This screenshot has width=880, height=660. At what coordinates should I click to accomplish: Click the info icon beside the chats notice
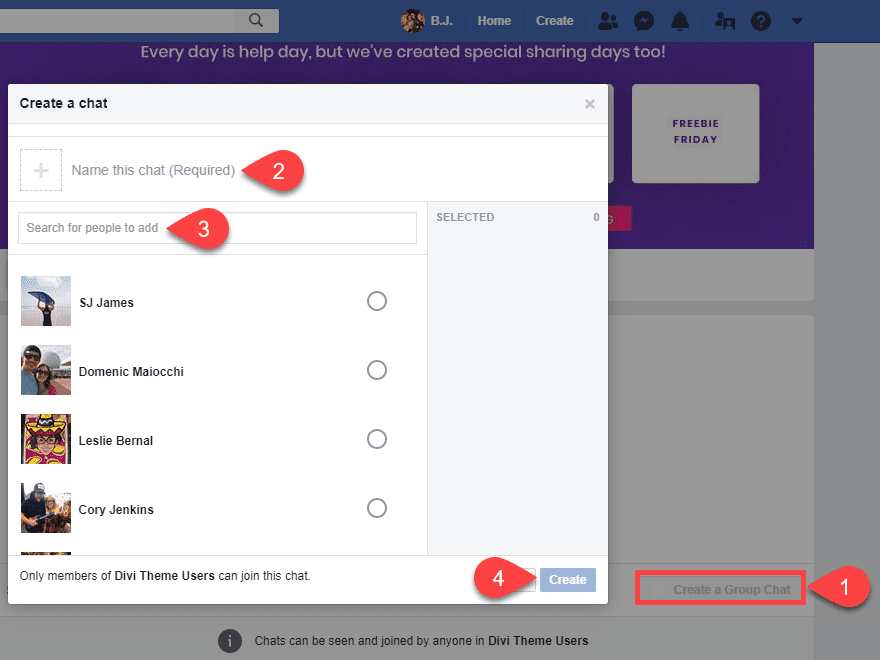(x=231, y=641)
